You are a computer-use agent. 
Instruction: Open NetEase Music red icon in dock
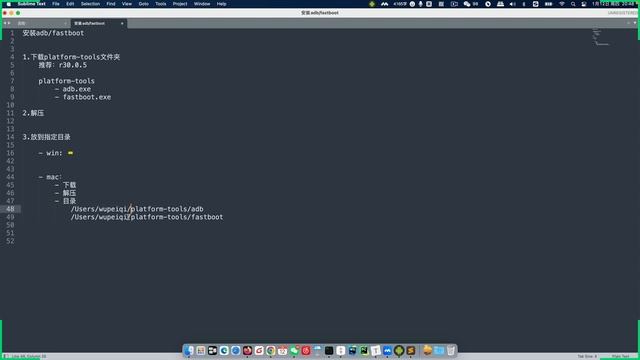pos(306,350)
